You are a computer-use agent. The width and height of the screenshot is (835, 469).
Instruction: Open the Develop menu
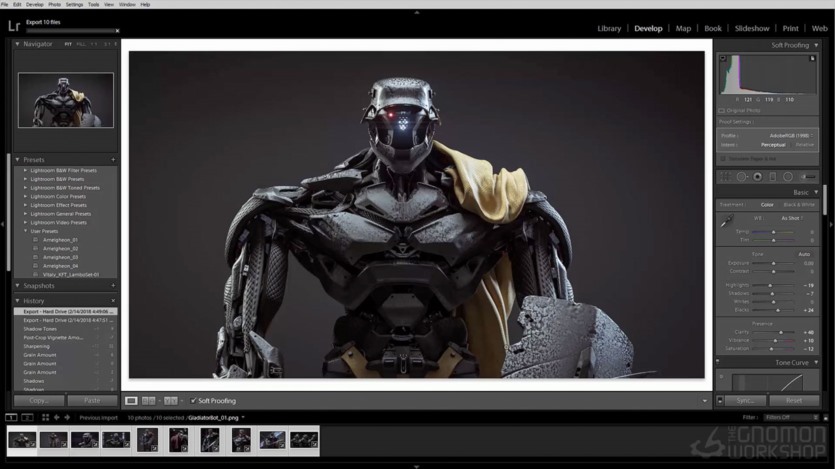click(x=35, y=4)
